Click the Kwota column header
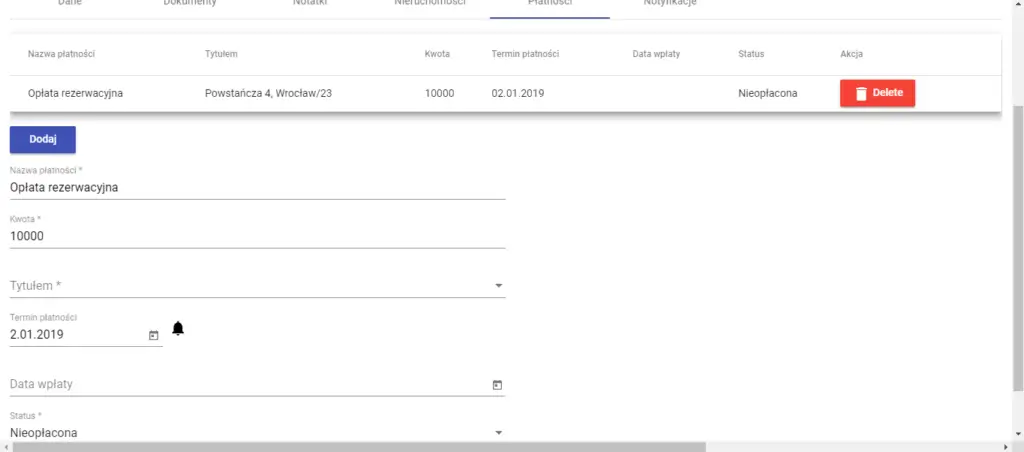The height and width of the screenshot is (452, 1024). 439,53
